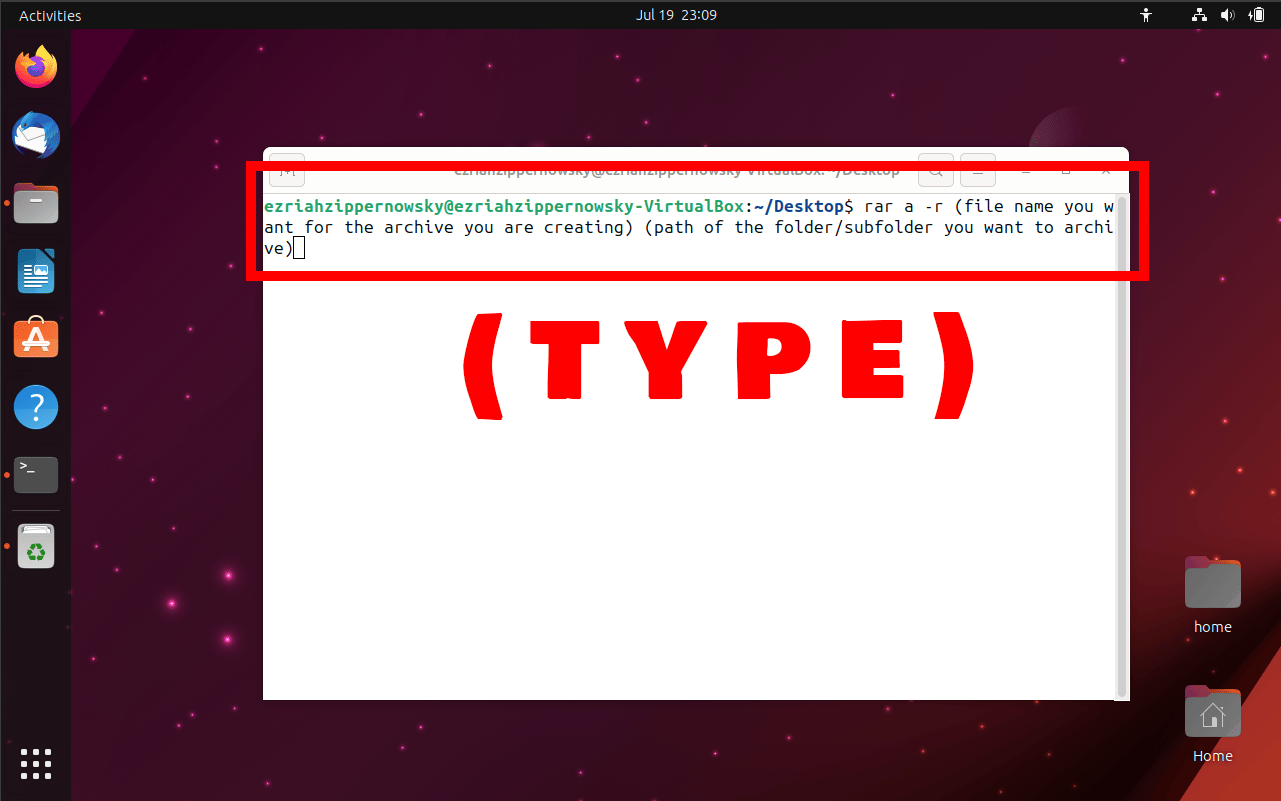
Task: Open Ubuntu Software from the dock
Action: (x=36, y=338)
